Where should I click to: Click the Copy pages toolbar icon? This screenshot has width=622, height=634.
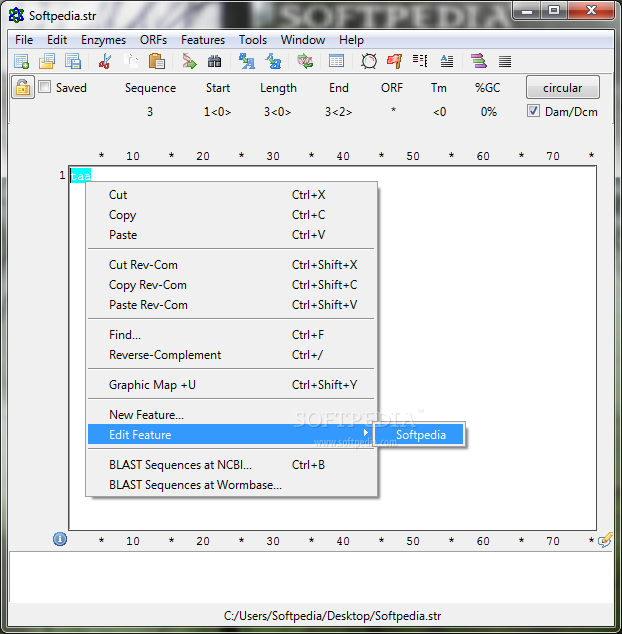[131, 61]
